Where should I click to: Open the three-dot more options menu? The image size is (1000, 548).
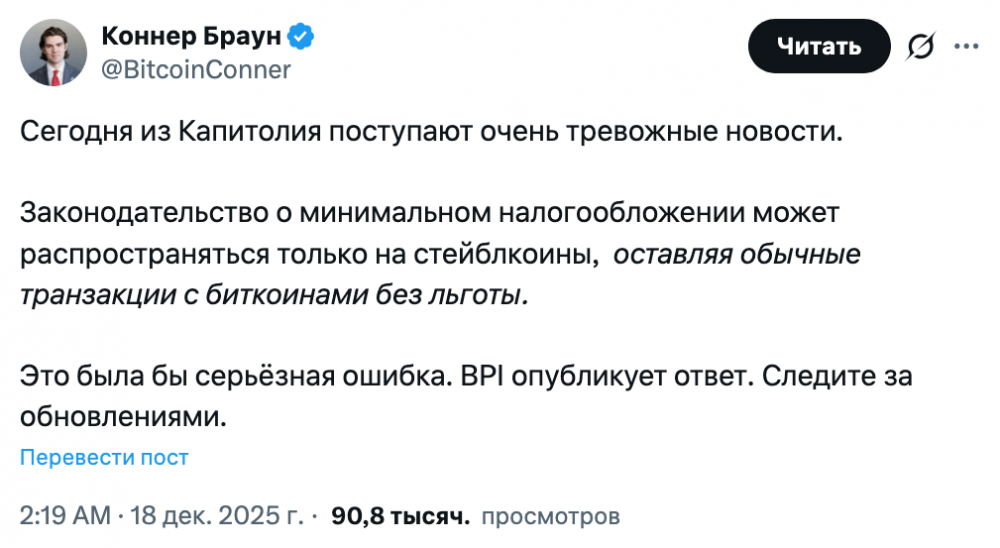966,46
